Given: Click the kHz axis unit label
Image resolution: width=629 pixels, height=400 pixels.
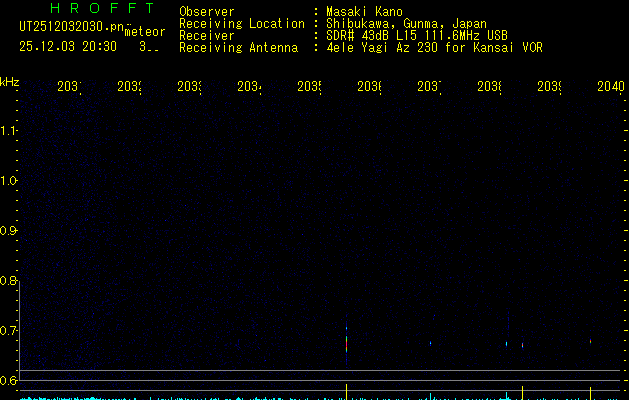Looking at the screenshot, I should [10, 81].
